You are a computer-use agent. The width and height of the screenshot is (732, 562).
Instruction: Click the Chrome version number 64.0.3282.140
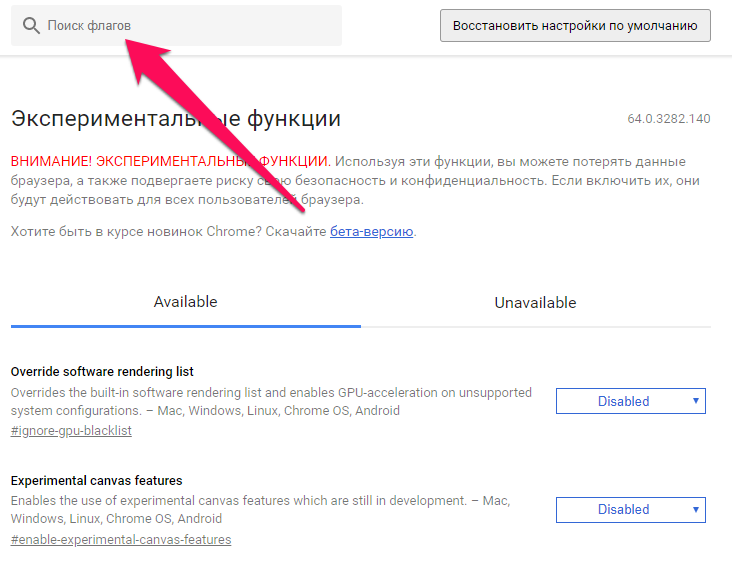coord(668,119)
